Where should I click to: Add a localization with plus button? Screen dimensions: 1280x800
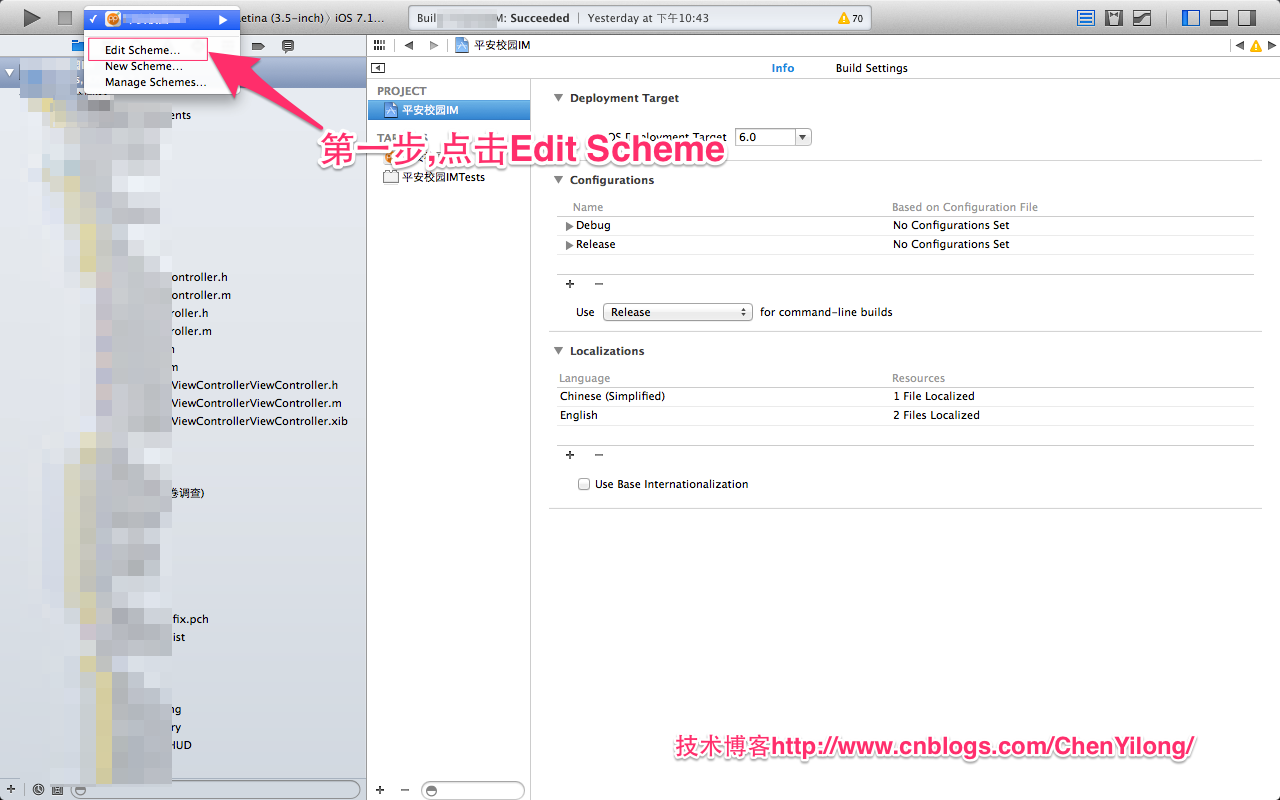point(570,455)
